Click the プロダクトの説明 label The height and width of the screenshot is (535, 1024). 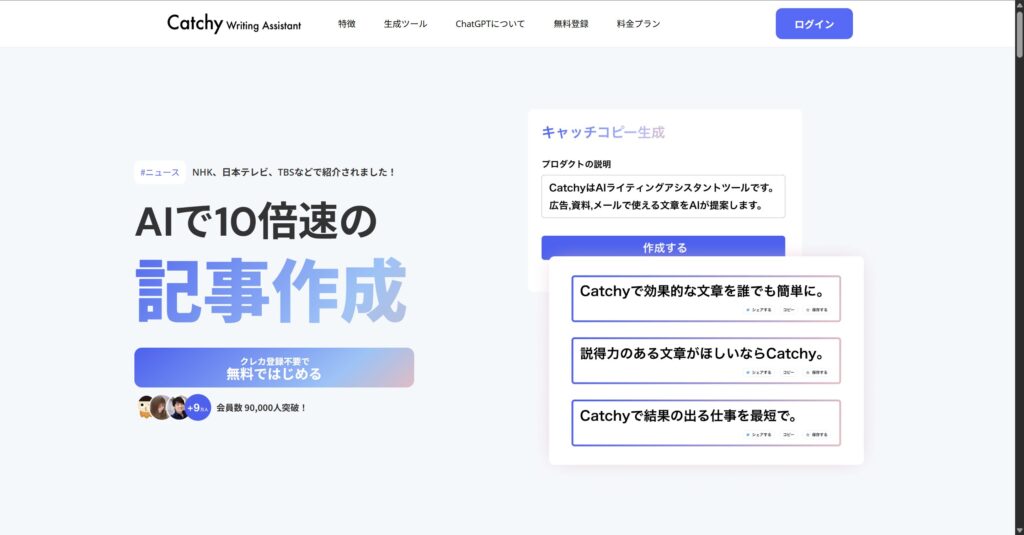pos(576,164)
